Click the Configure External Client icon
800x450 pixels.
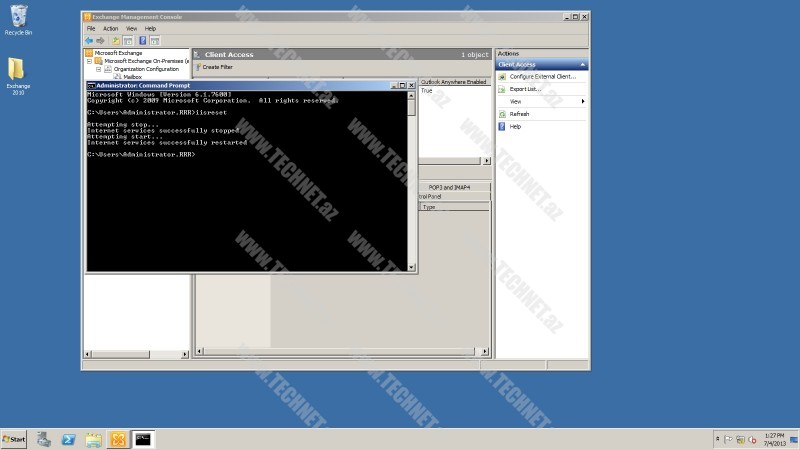click(502, 77)
